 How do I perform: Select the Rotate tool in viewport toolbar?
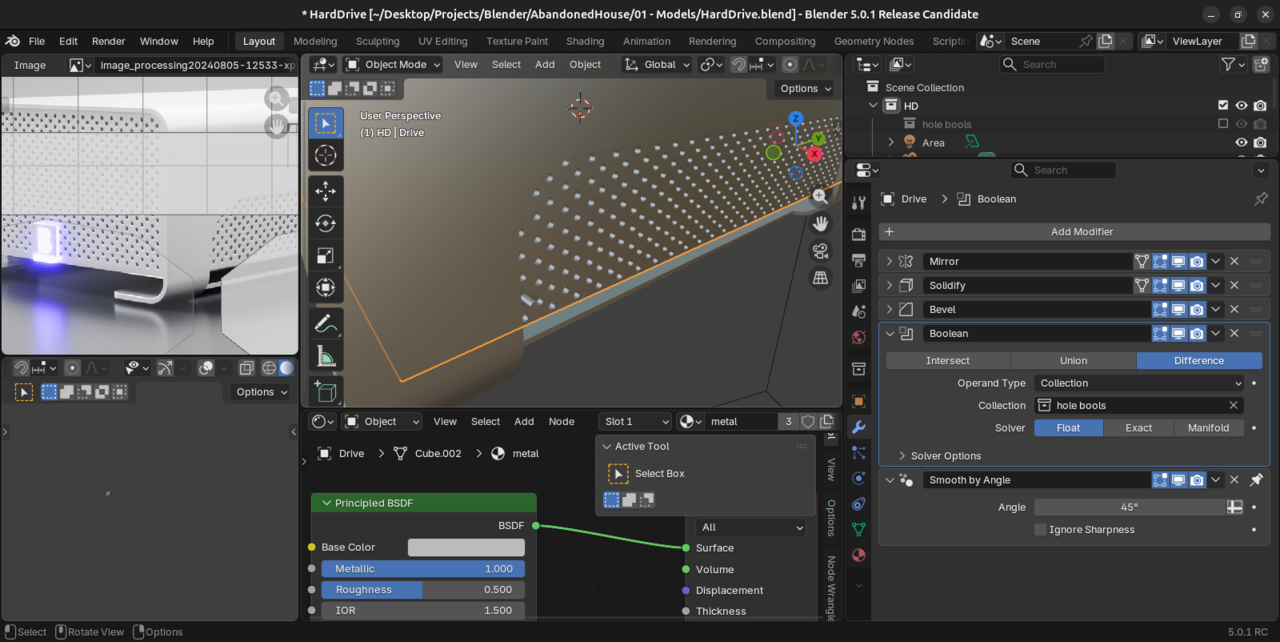[x=325, y=223]
